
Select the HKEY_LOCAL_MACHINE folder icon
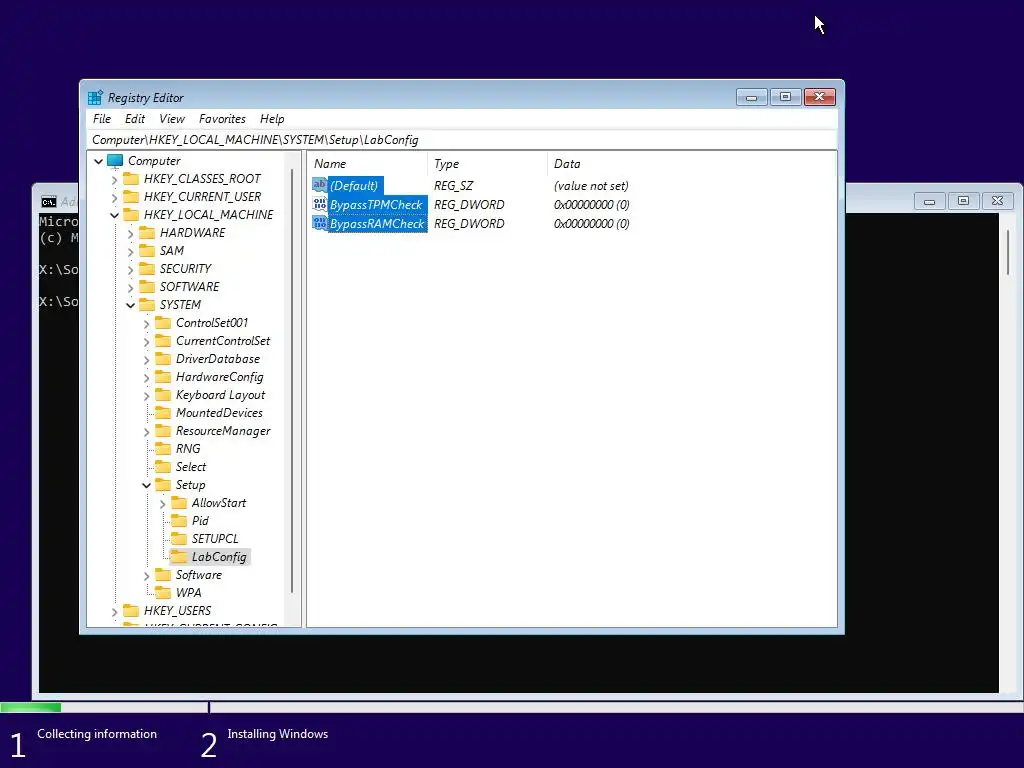pyautogui.click(x=131, y=214)
